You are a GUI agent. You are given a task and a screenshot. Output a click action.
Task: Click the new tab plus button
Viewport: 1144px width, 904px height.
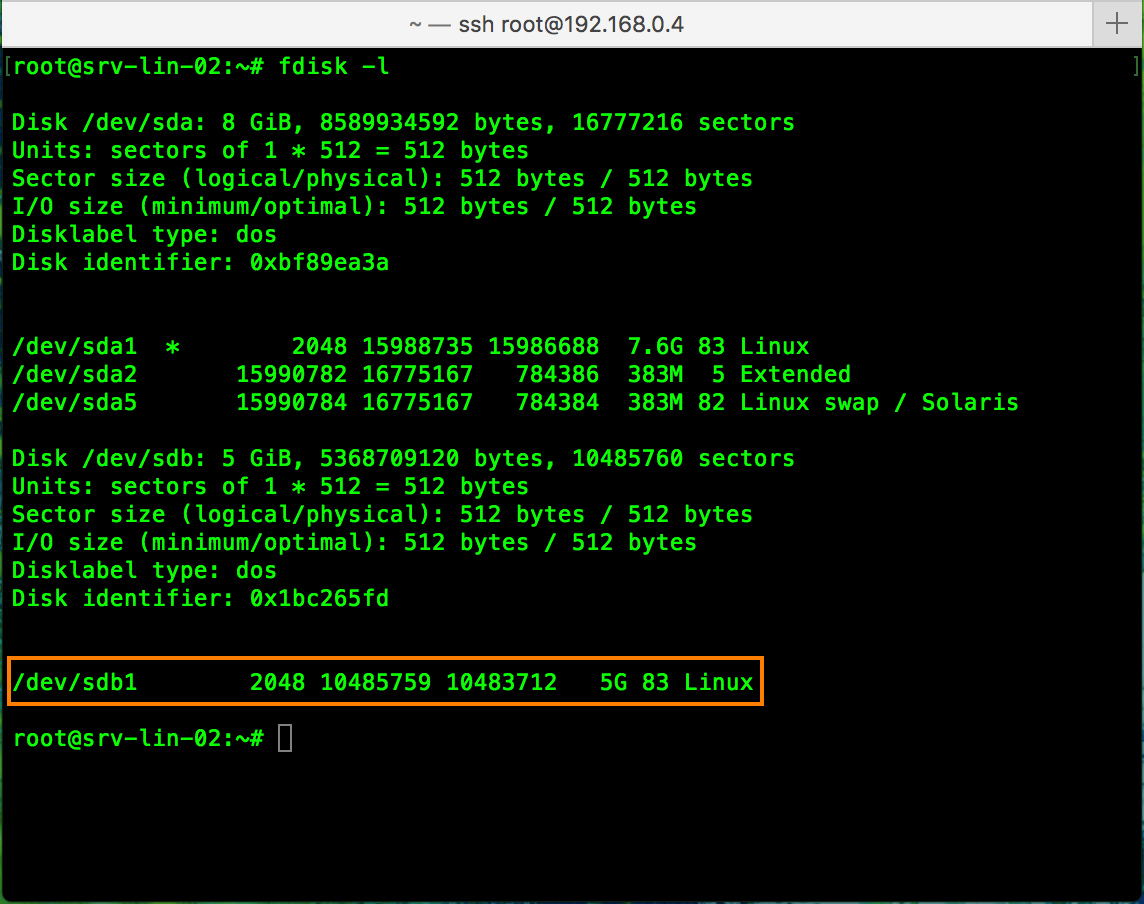point(1116,24)
